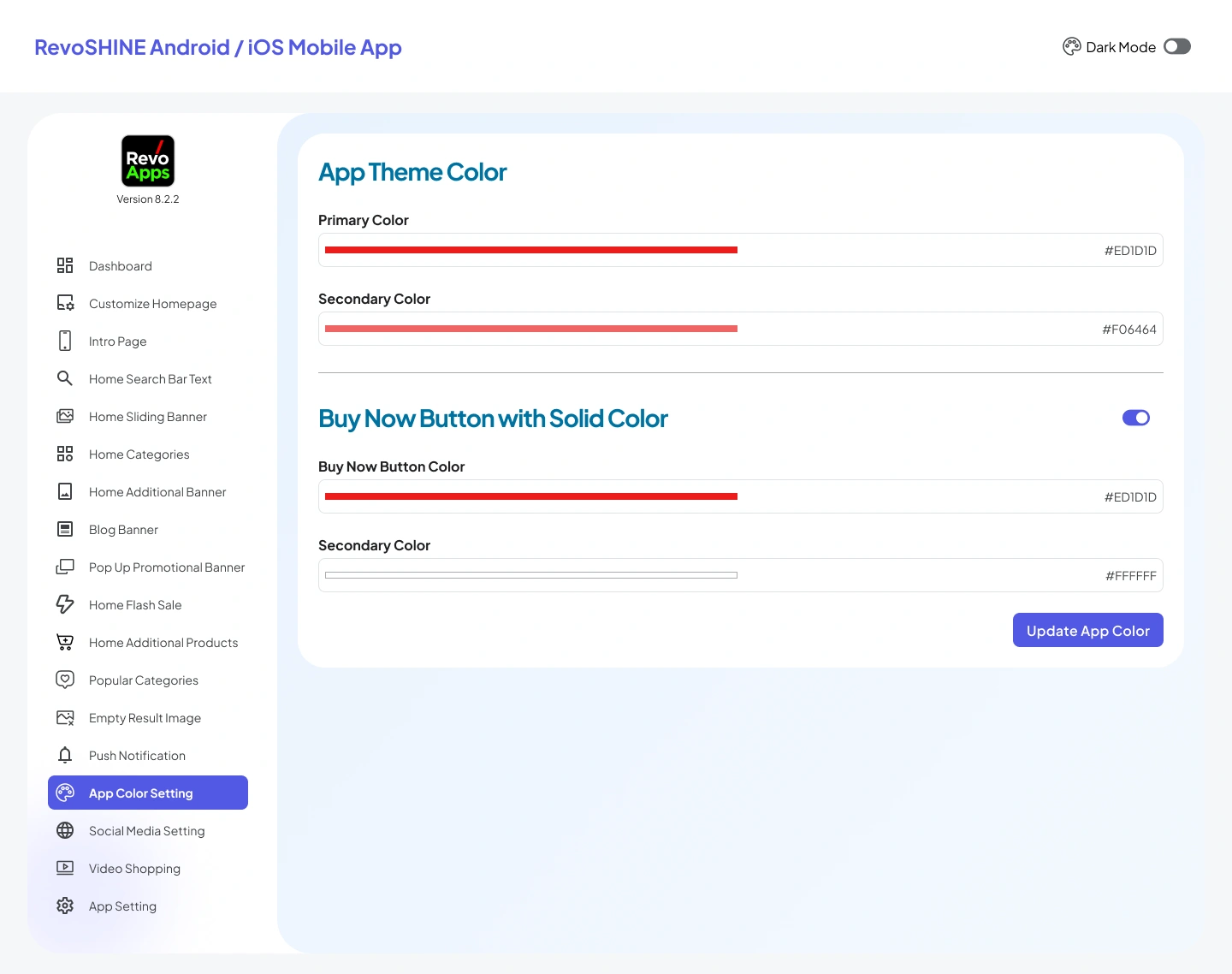Image resolution: width=1232 pixels, height=974 pixels.
Task: Click the Home Categories squares icon
Action: [65, 454]
